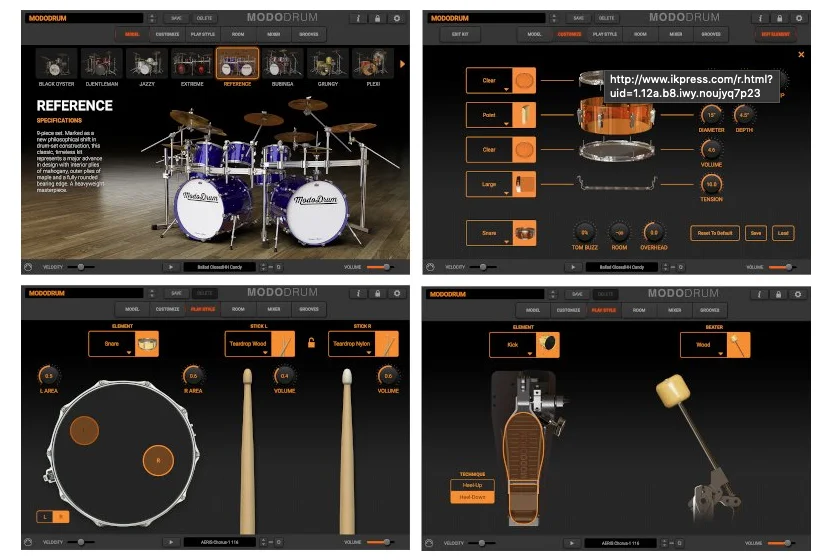
Task: Click info icon in snare play style window
Action: pos(358,293)
